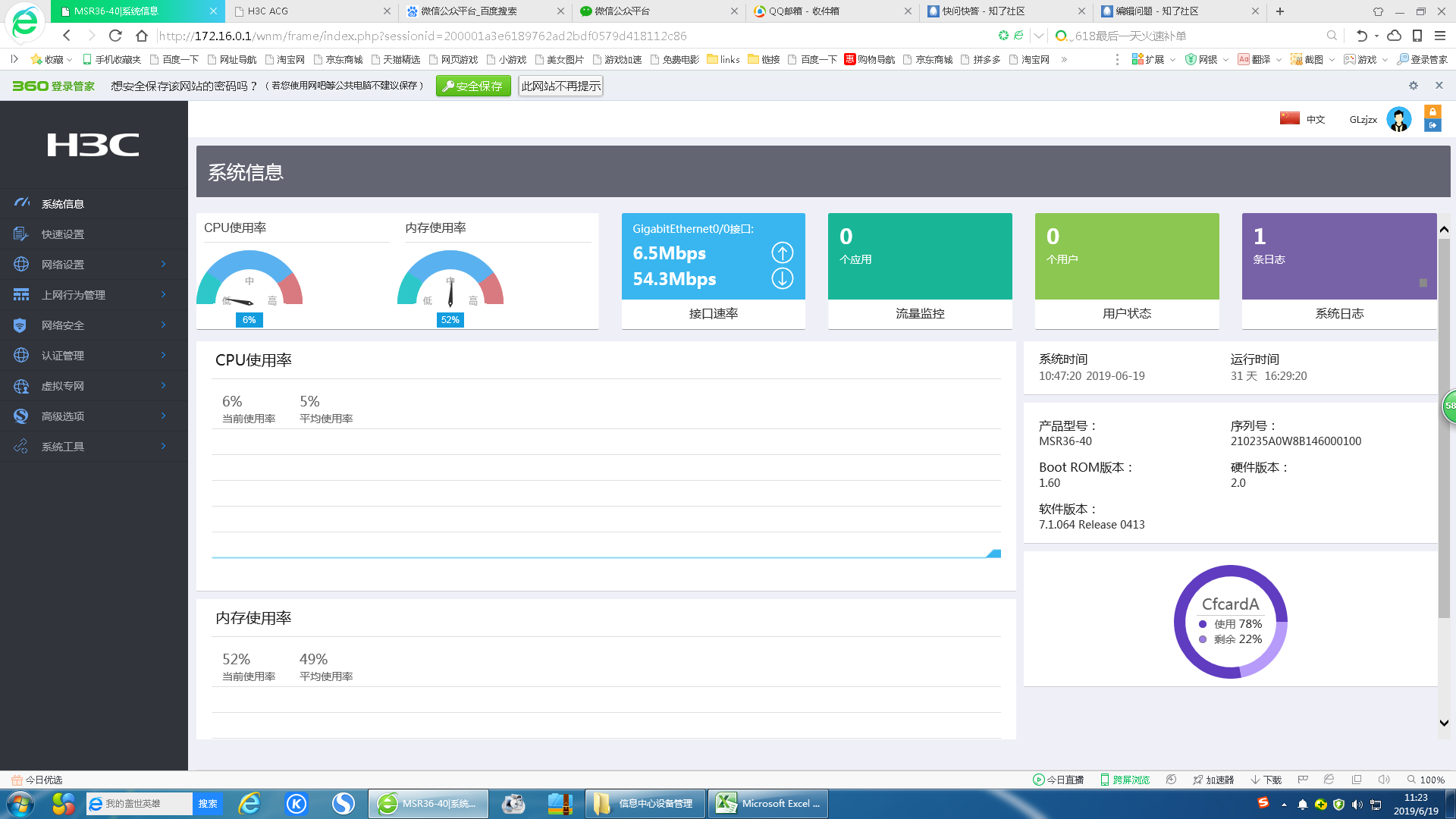1456x819 pixels.
Task: Click the browser refresh icon
Action: pyautogui.click(x=115, y=36)
